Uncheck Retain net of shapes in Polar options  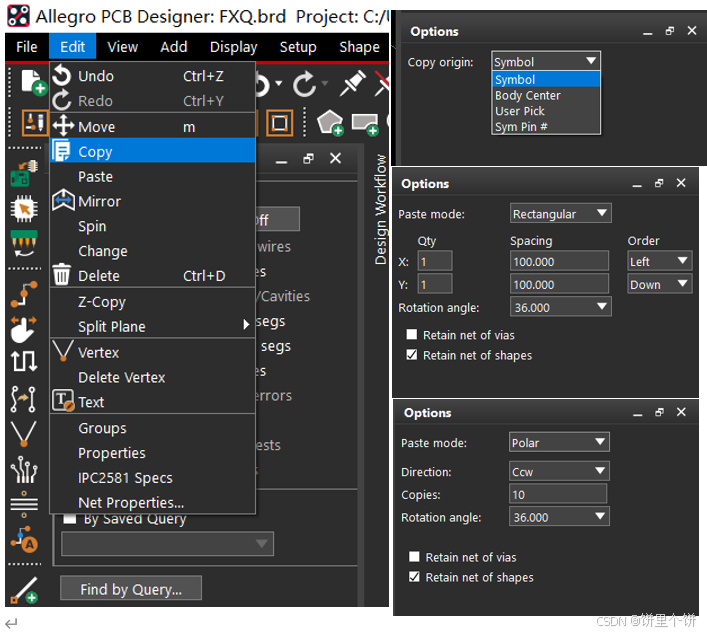(x=414, y=577)
